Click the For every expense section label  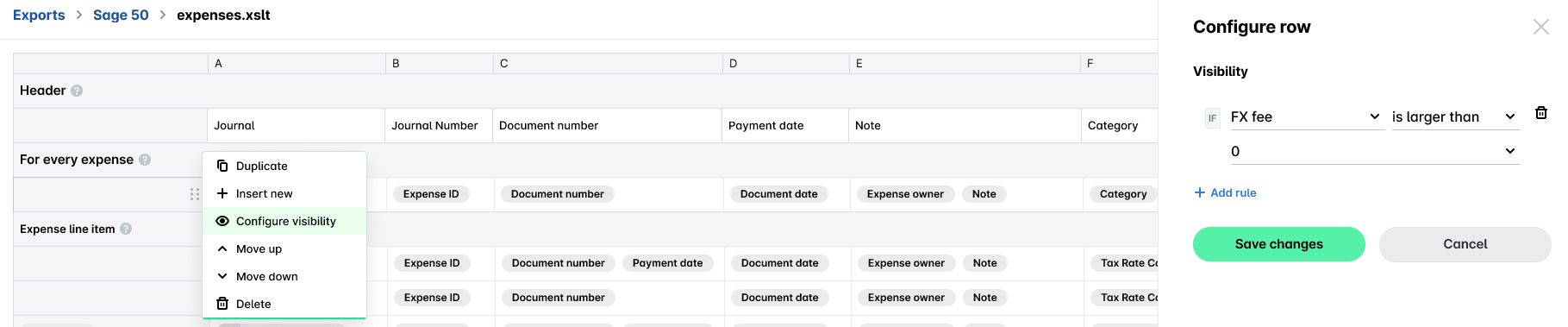[77, 160]
